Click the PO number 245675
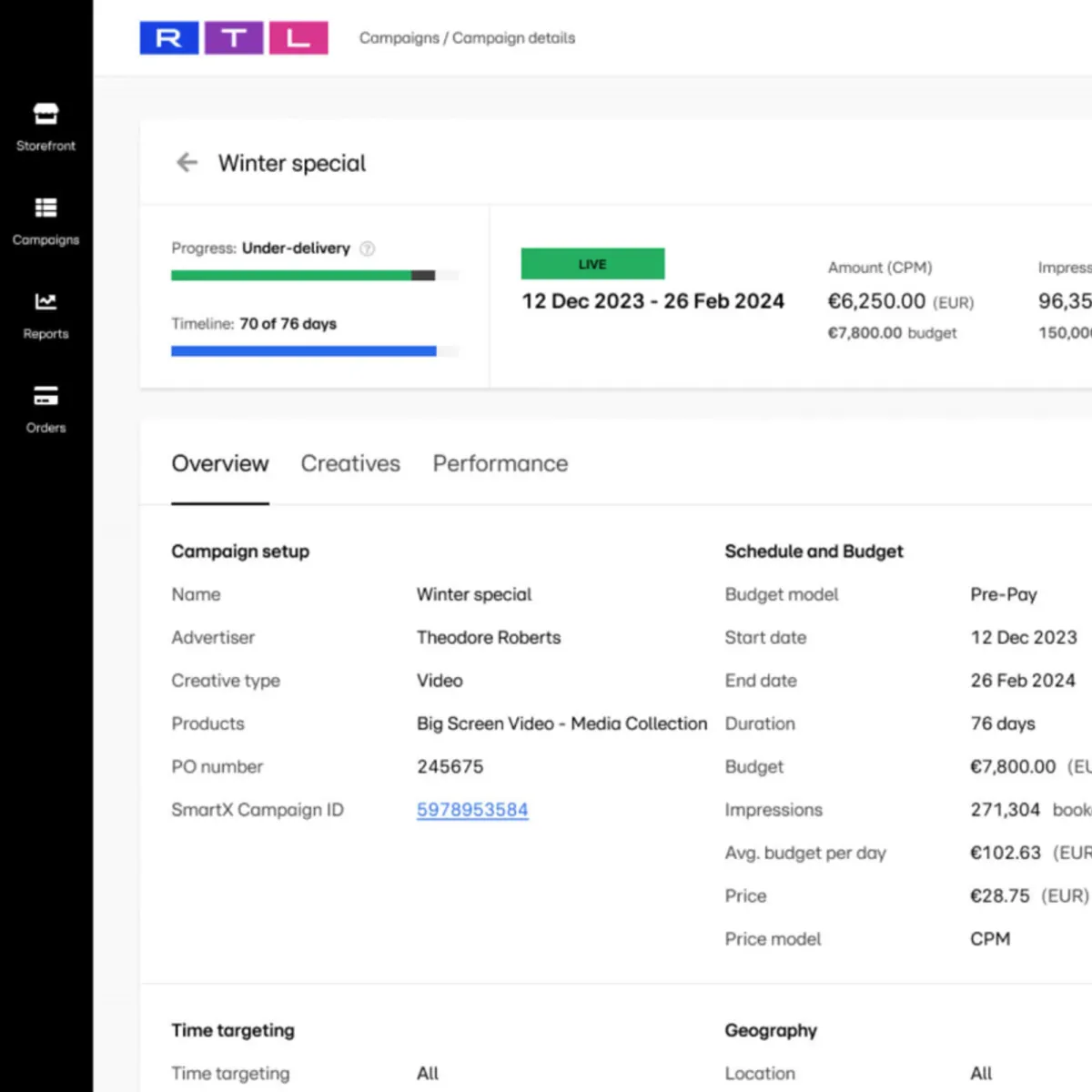This screenshot has height=1092, width=1092. tap(450, 766)
